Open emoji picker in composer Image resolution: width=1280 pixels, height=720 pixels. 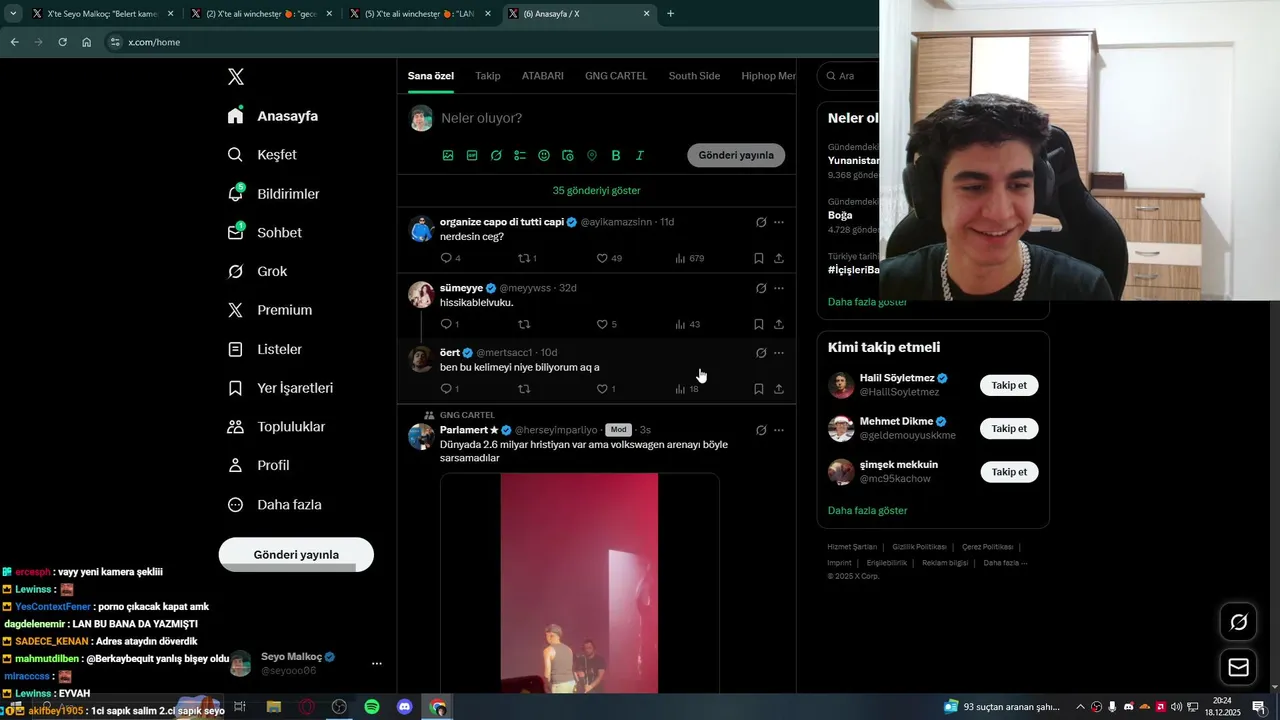(544, 155)
